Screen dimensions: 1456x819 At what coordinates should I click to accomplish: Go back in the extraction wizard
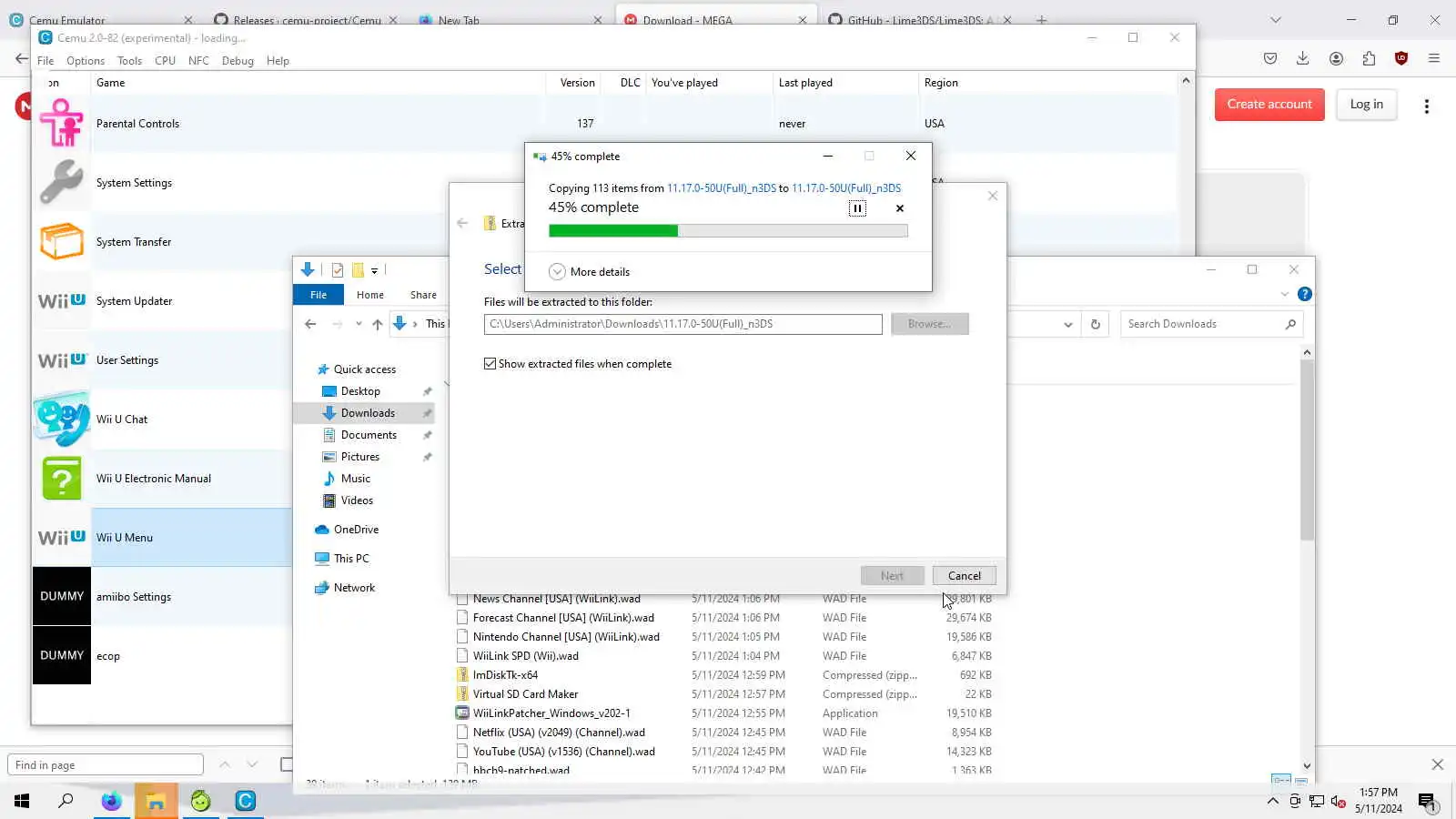(462, 223)
